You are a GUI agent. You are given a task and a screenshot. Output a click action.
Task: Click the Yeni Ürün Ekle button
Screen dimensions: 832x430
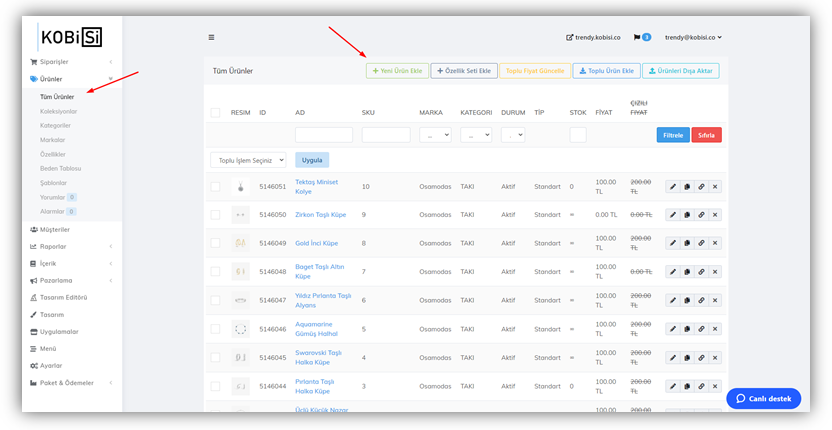[x=397, y=71]
